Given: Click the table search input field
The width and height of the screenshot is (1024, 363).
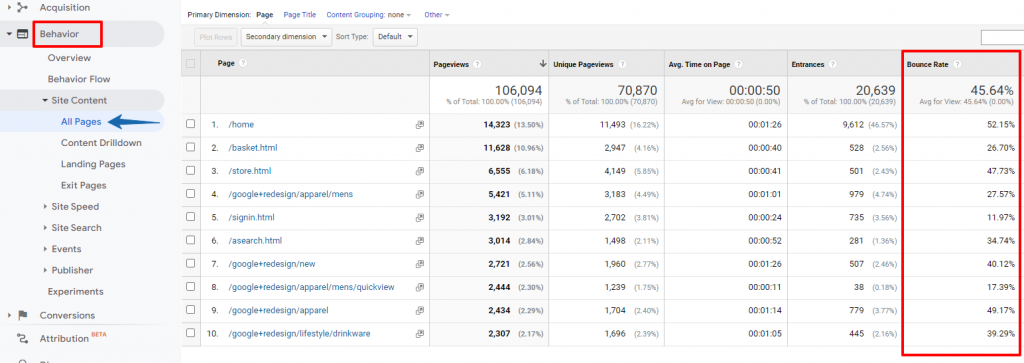Looking at the screenshot, I should point(1002,38).
